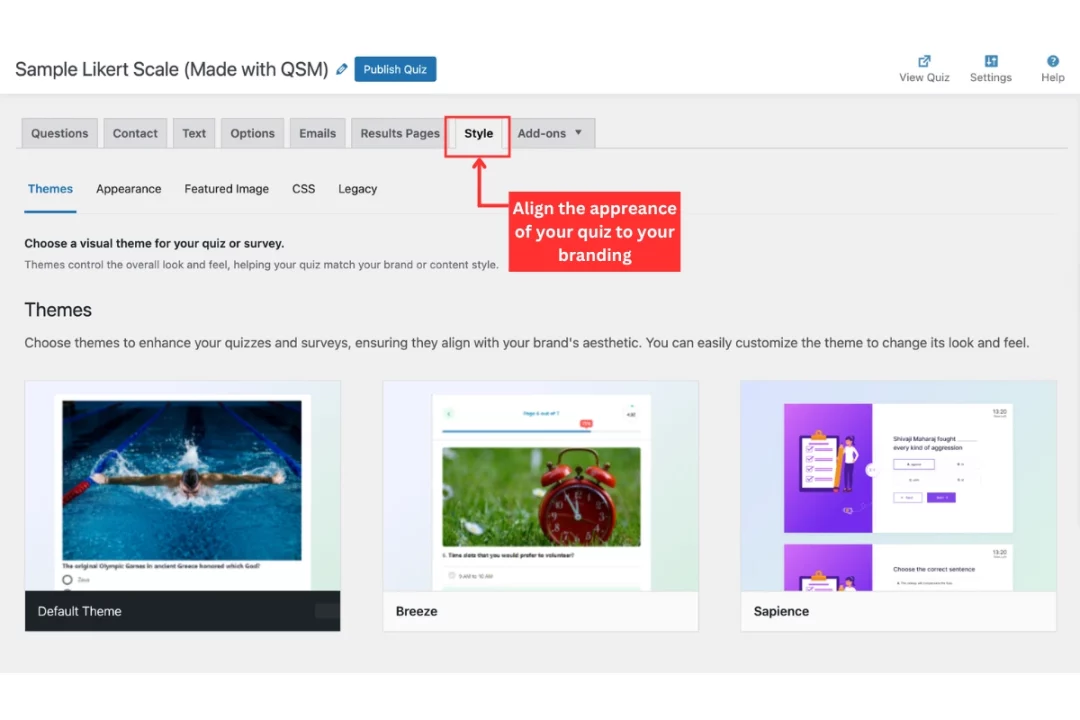
Task: Go to the Emails tab
Action: 317,132
